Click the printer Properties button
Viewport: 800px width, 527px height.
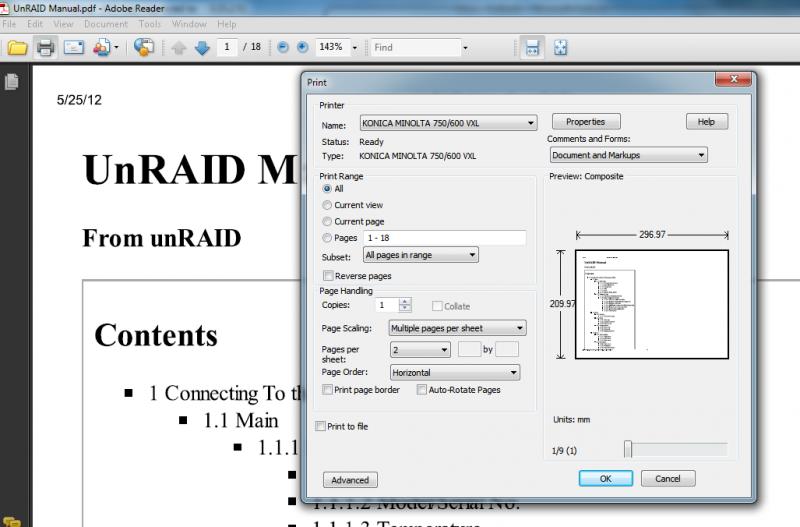pos(585,122)
